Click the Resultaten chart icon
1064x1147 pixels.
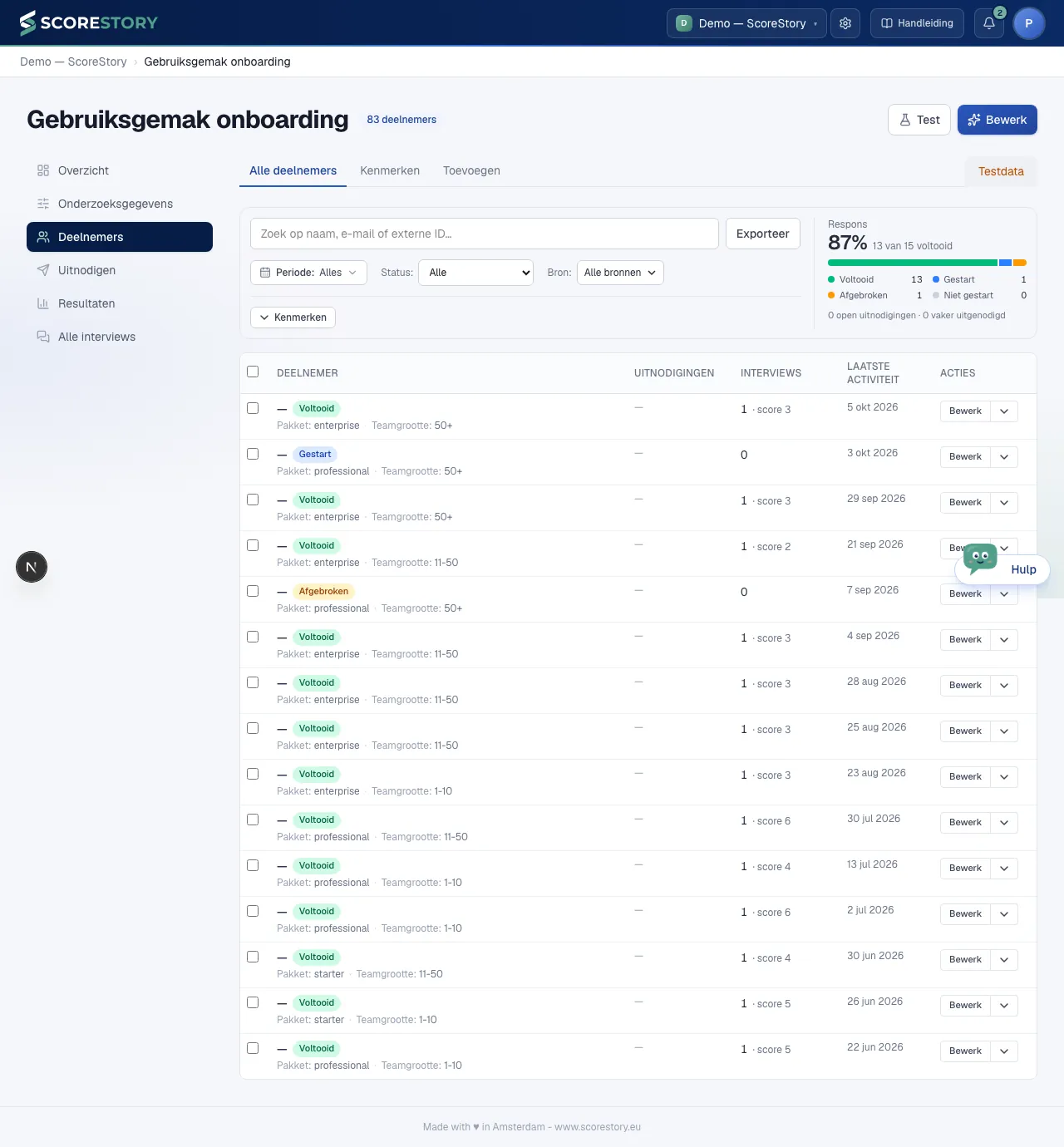[43, 303]
